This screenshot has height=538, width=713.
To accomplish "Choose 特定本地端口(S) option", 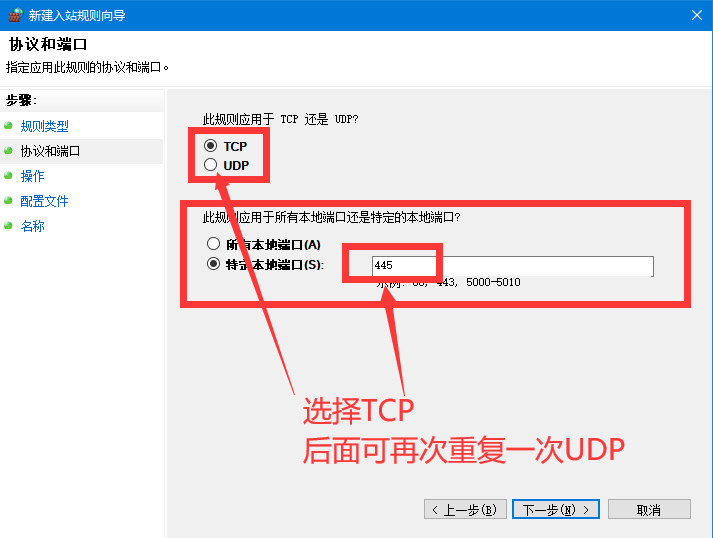I will [x=213, y=264].
